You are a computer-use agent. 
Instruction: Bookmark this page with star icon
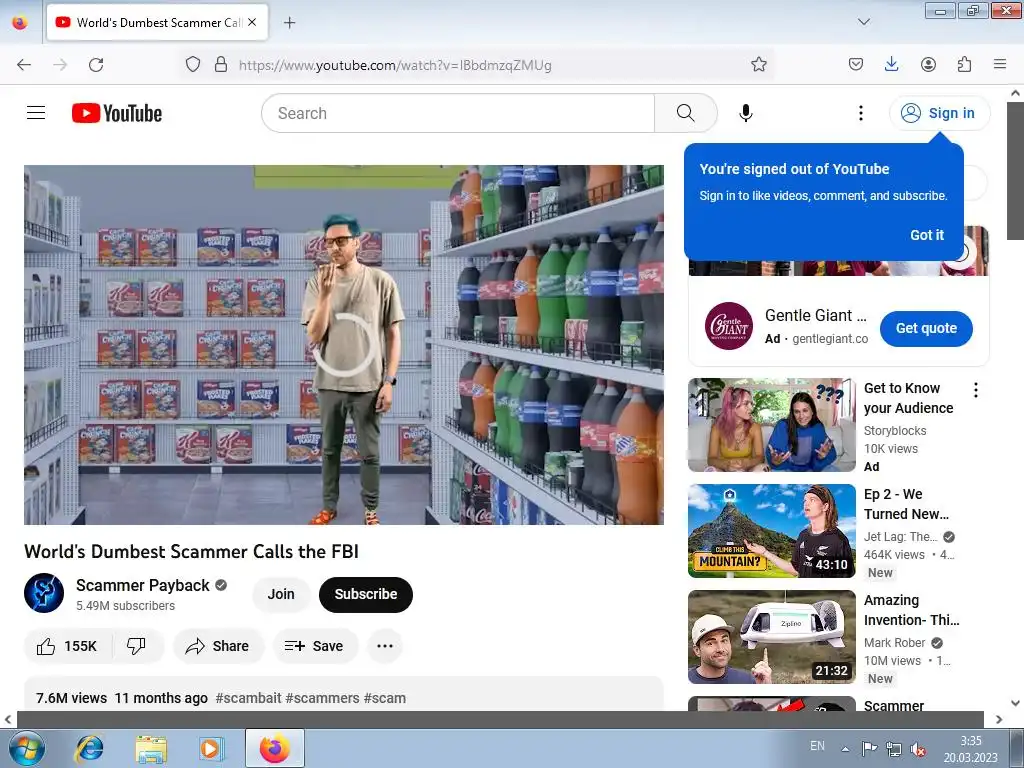click(758, 64)
